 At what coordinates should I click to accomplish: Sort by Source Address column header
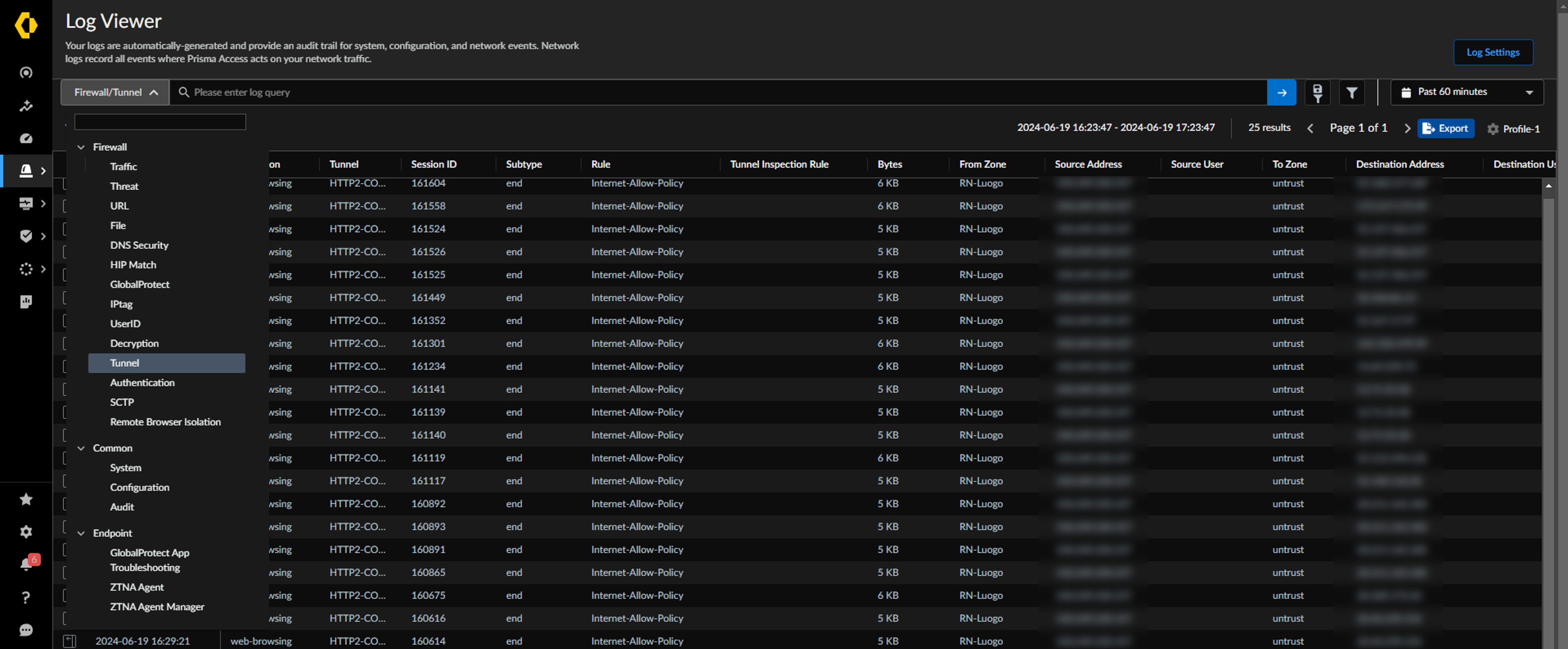click(x=1088, y=164)
